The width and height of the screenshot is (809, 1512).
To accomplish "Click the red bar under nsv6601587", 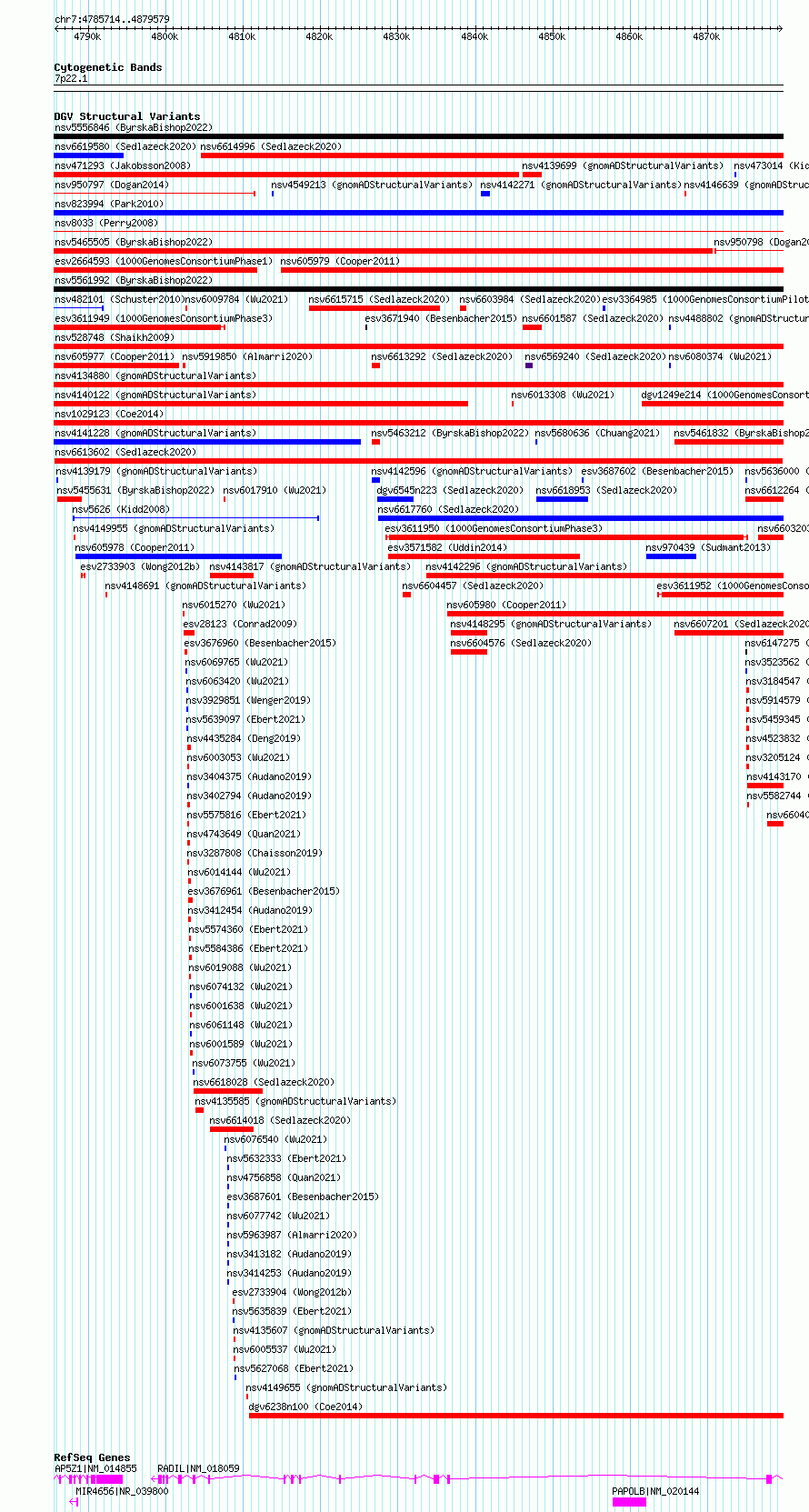I will click(x=532, y=327).
